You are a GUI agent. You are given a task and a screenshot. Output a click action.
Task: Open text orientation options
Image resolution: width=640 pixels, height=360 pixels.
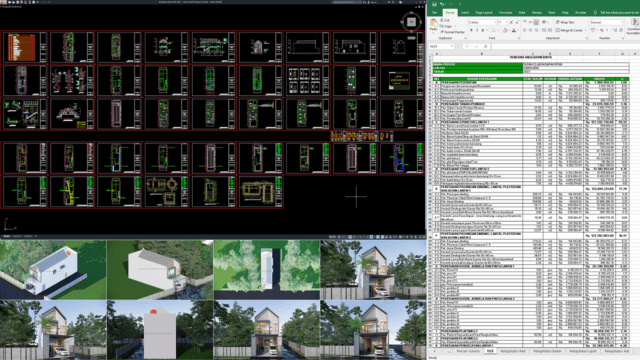[544, 22]
